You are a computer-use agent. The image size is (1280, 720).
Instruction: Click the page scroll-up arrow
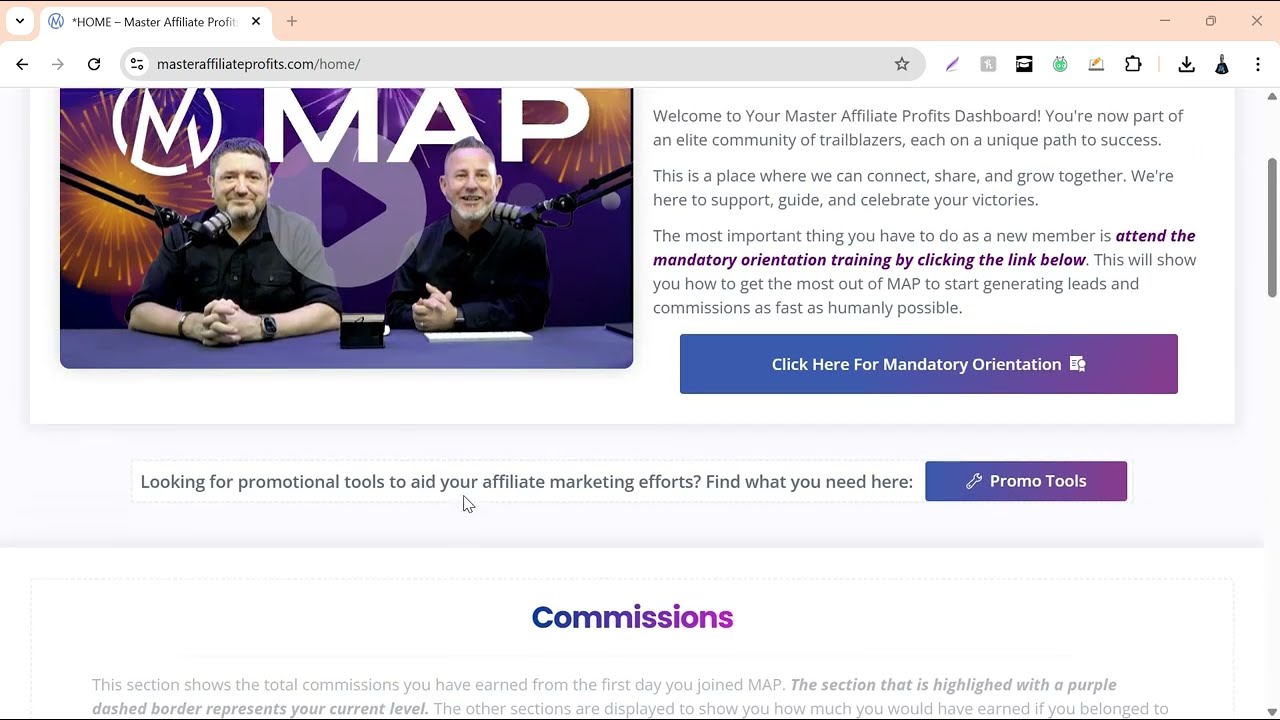point(1272,96)
